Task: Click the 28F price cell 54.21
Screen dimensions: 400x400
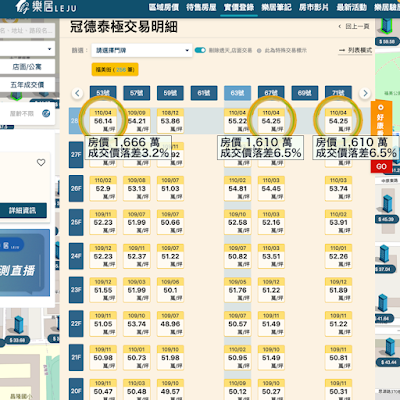Action: 137,121
